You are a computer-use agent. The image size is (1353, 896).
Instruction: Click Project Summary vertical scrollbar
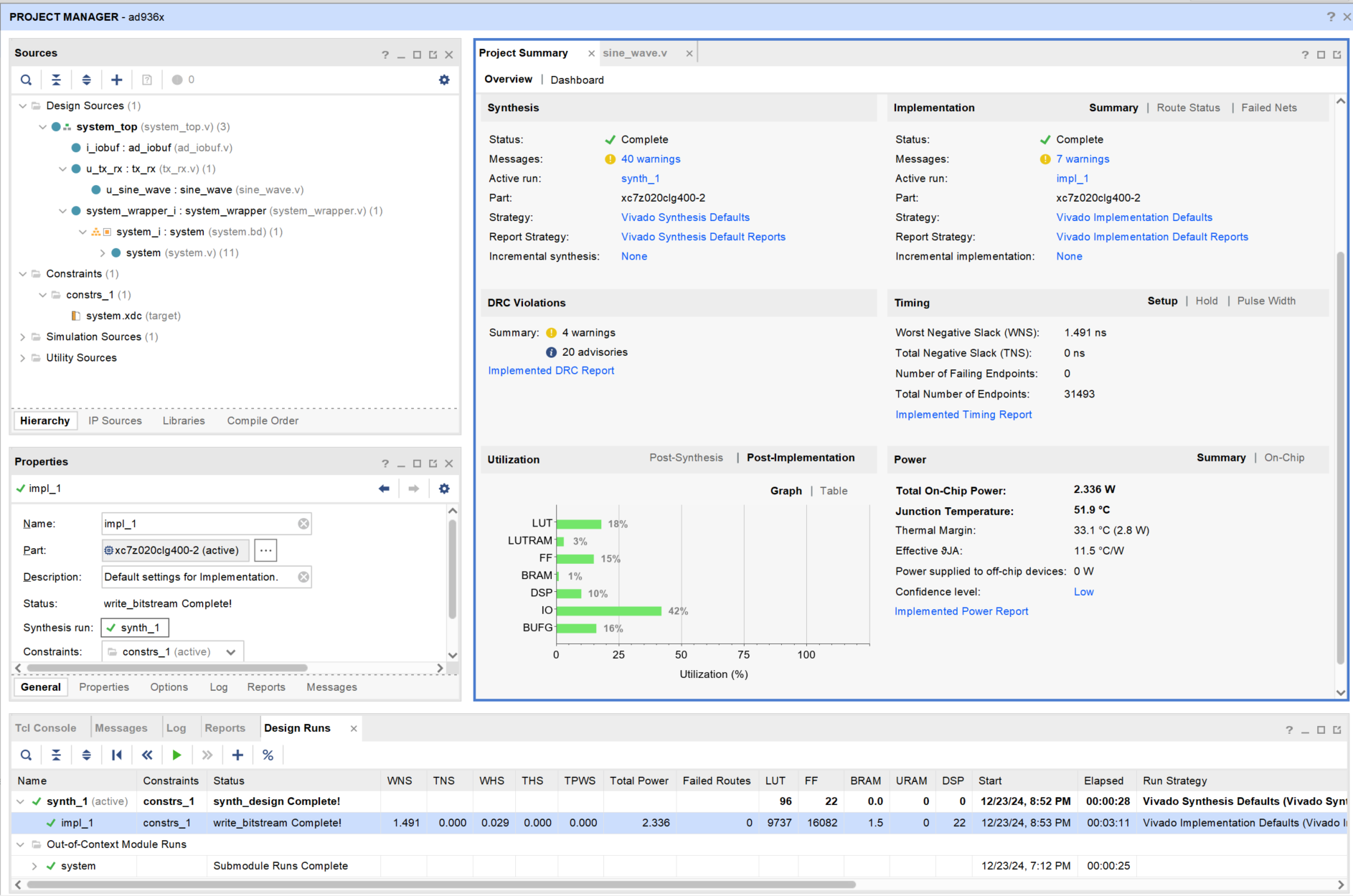[x=1340, y=459]
